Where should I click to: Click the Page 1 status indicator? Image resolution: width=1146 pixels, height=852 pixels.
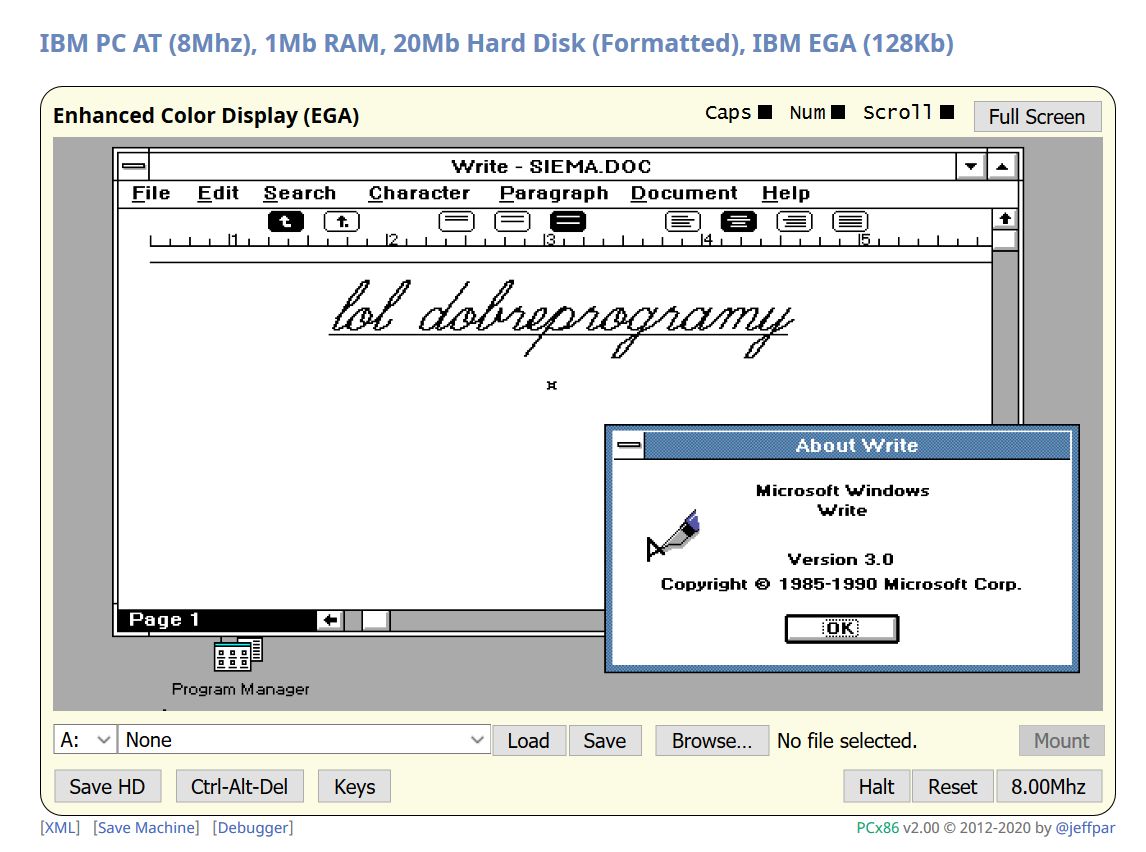(x=164, y=620)
